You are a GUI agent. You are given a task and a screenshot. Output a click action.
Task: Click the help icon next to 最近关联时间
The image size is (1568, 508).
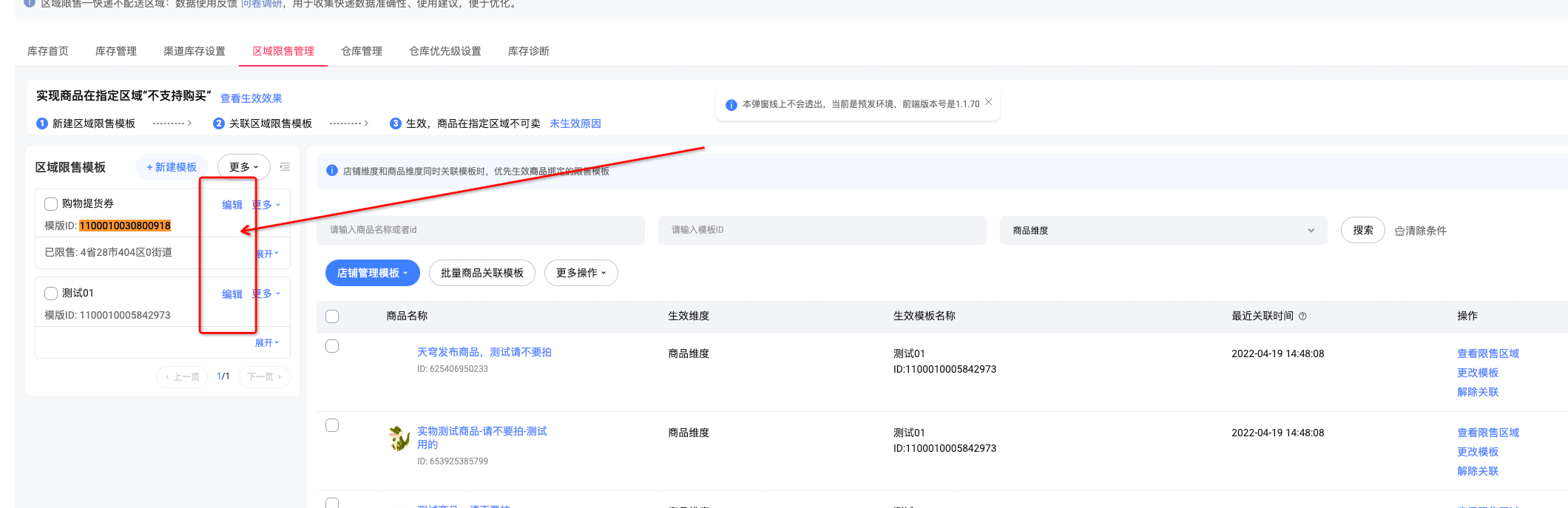[1302, 316]
